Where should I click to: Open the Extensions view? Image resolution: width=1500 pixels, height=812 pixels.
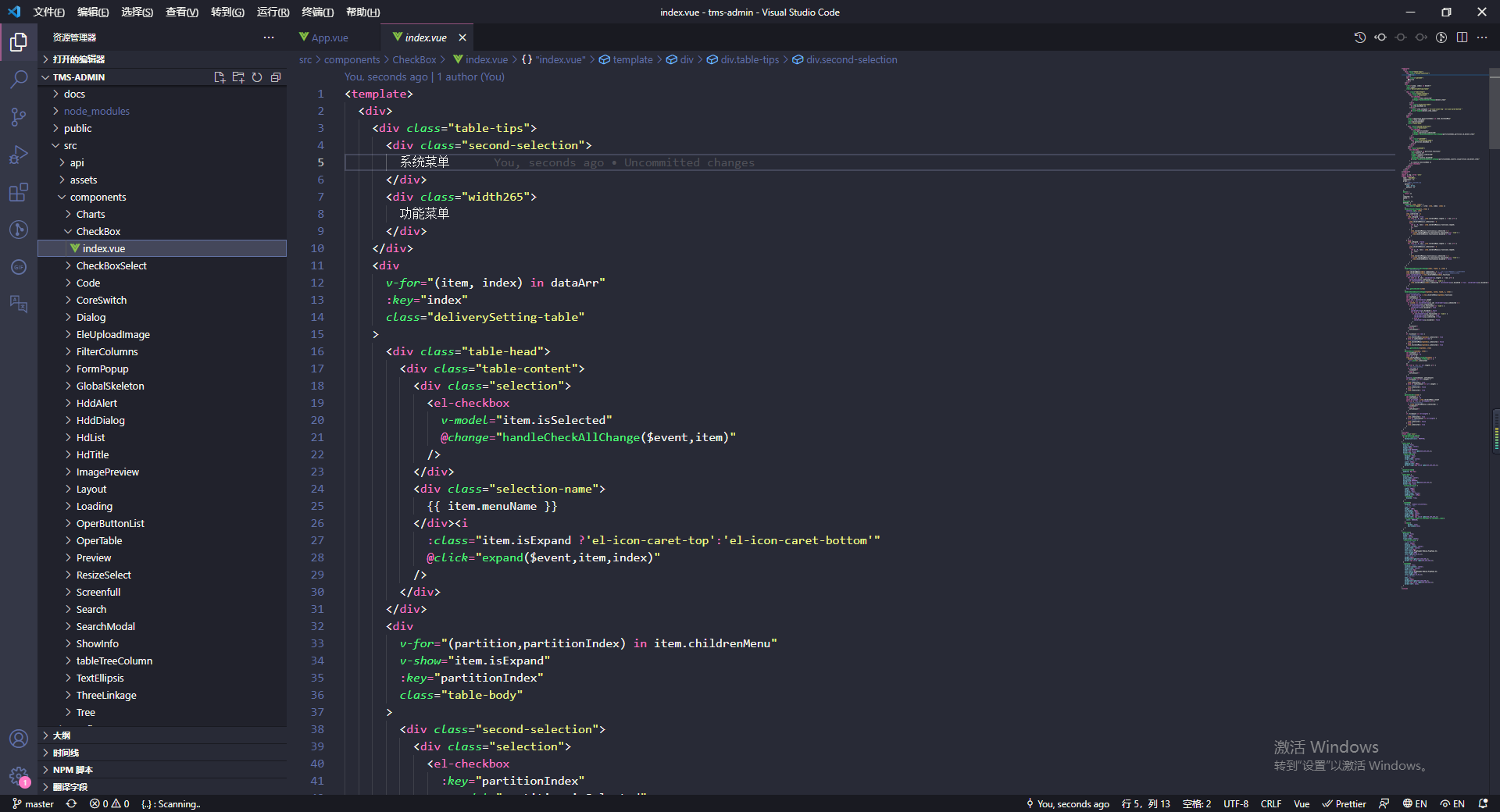pos(19,192)
